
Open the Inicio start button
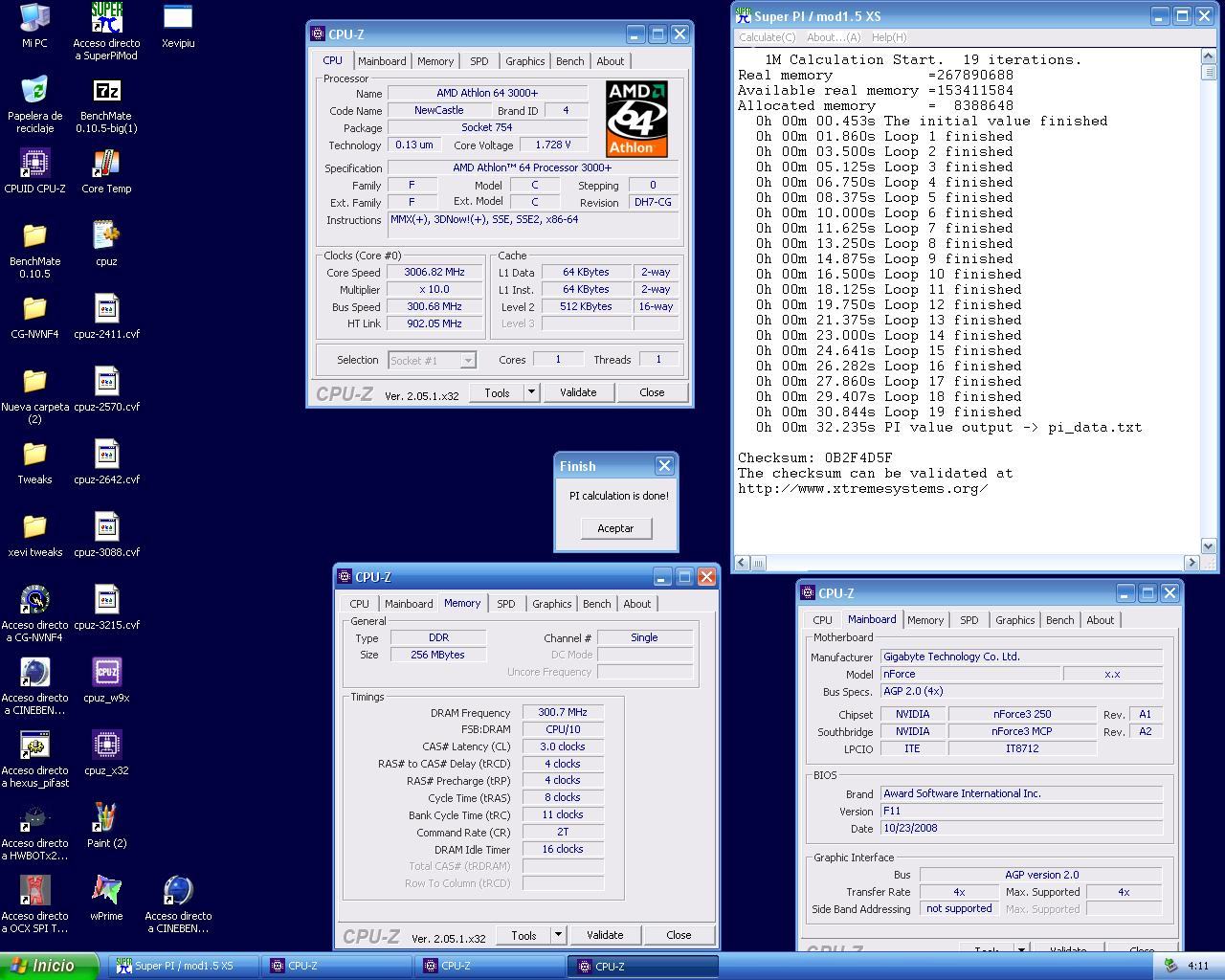coord(48,966)
